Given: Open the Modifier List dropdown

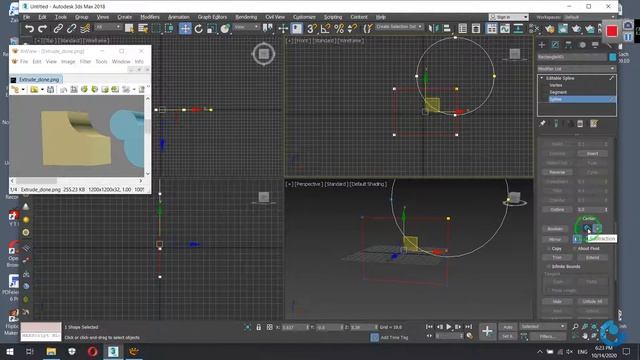Looking at the screenshot, I should coord(576,69).
